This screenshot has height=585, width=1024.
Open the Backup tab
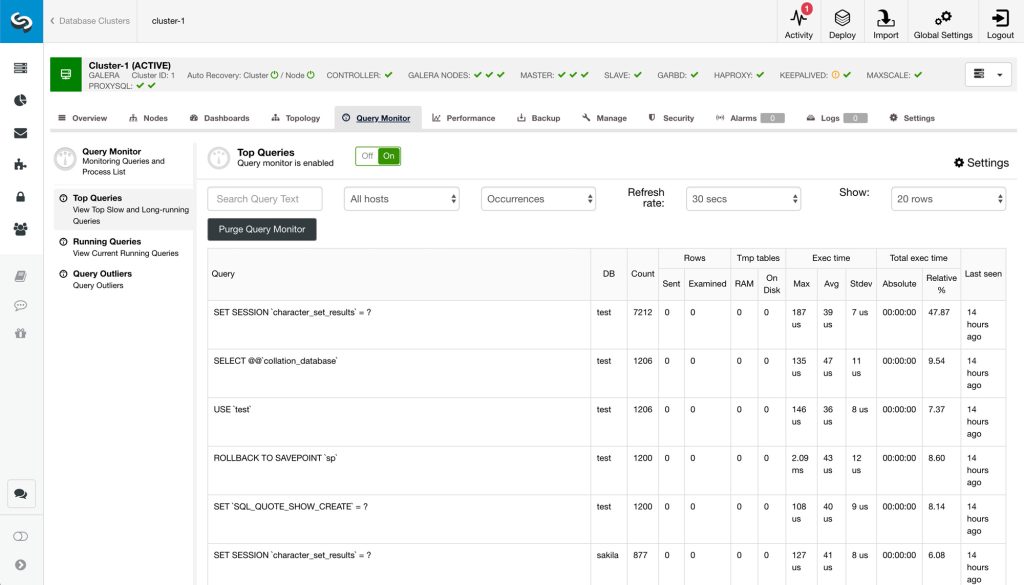(x=539, y=117)
